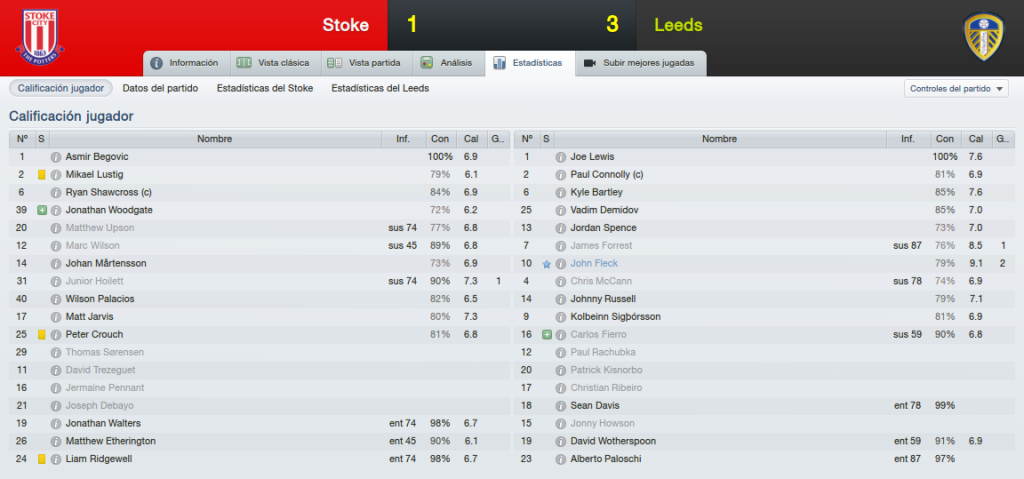Click the star icon beside John Fleck

tap(547, 264)
